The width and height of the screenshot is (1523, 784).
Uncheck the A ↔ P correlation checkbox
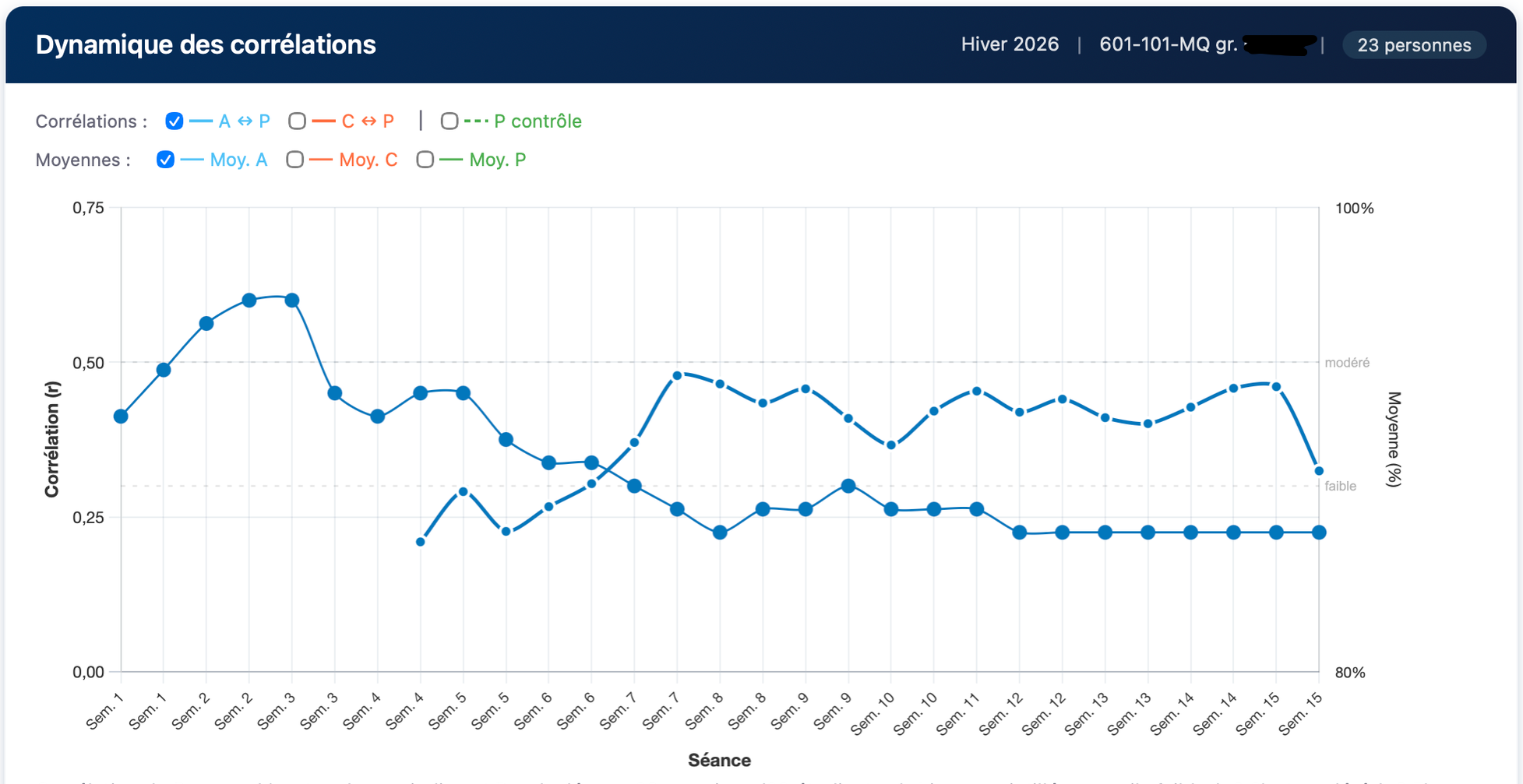[x=175, y=121]
